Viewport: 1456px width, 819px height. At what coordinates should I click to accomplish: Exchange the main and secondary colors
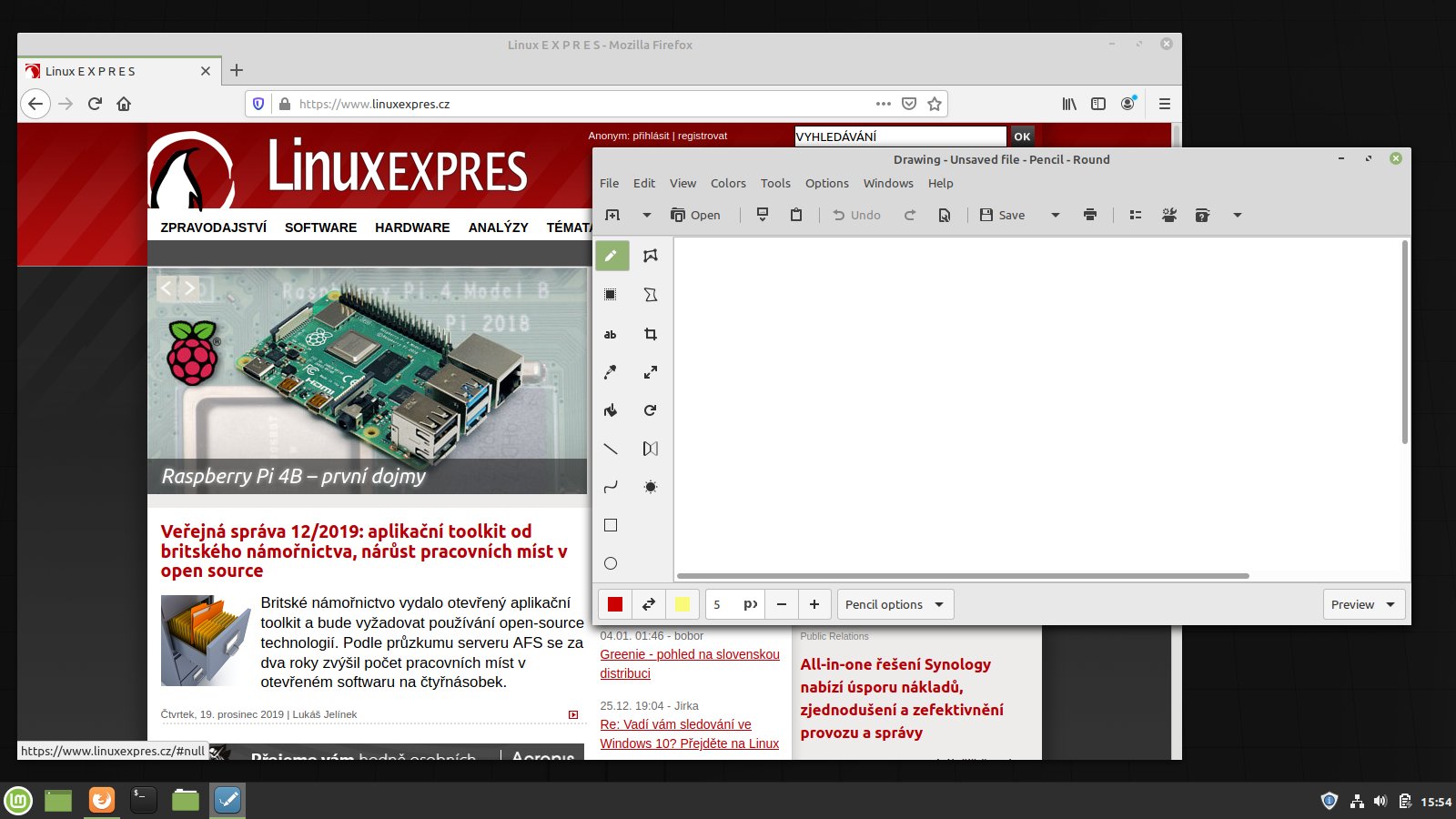649,604
